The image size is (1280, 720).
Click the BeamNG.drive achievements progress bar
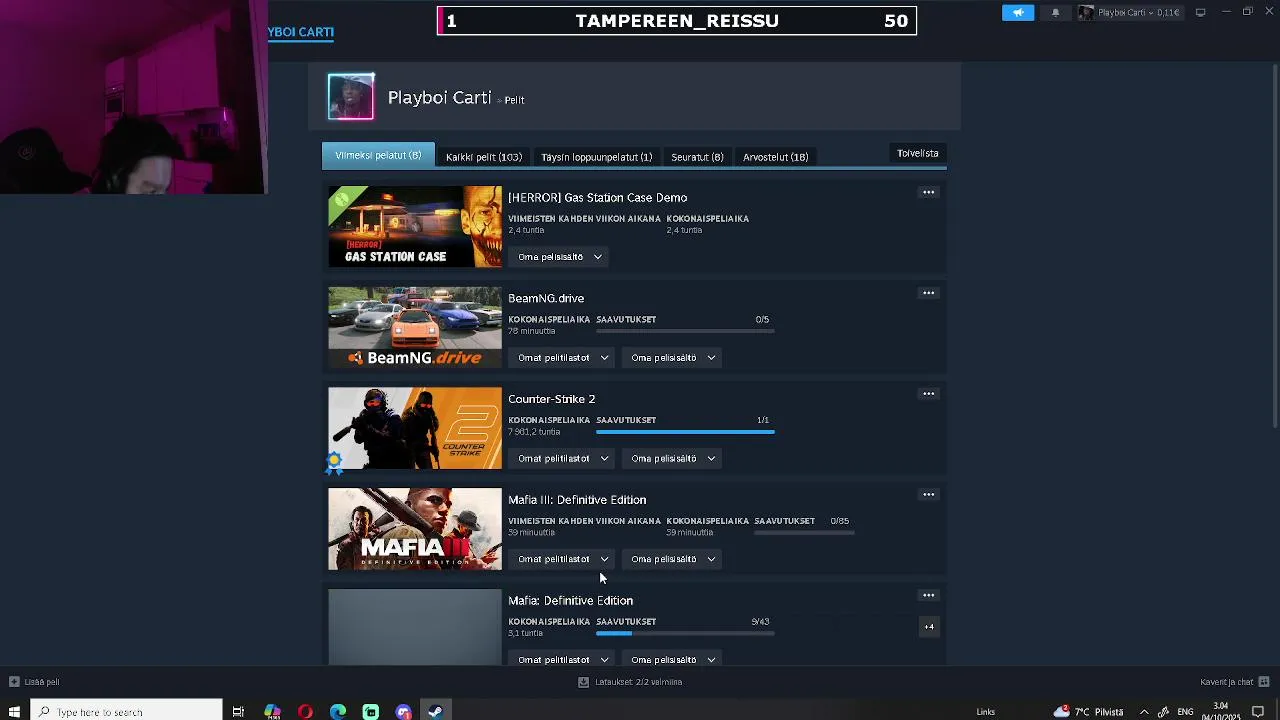point(685,332)
